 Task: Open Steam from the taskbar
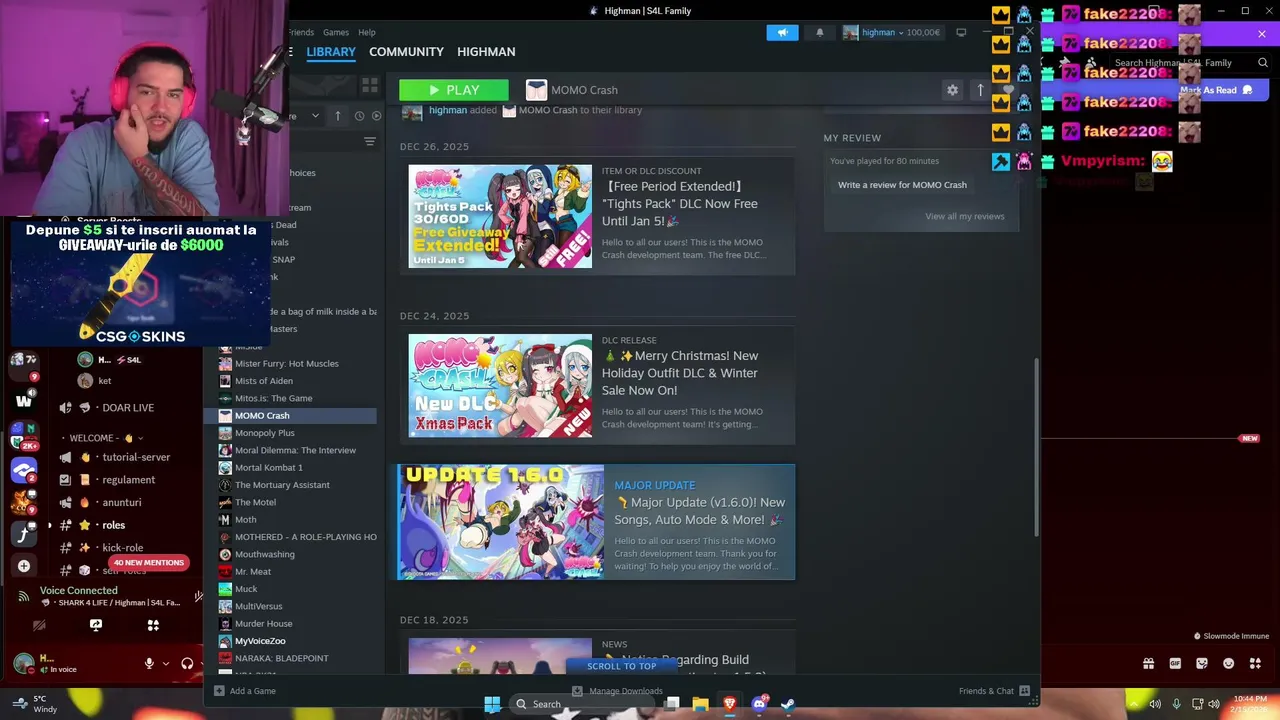tap(788, 704)
